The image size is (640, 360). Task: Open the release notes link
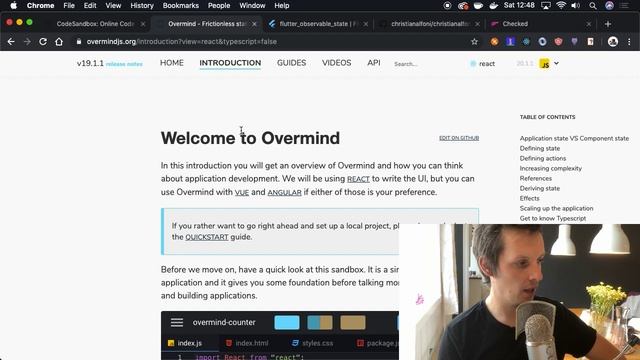coord(124,64)
